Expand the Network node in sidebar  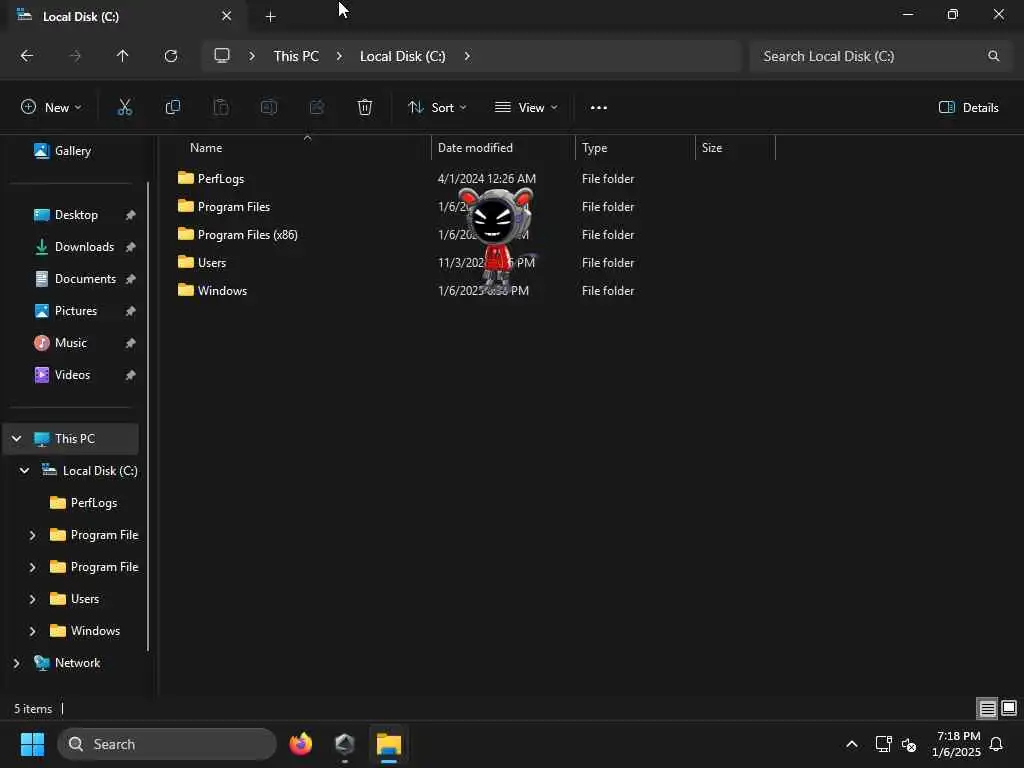coord(16,663)
